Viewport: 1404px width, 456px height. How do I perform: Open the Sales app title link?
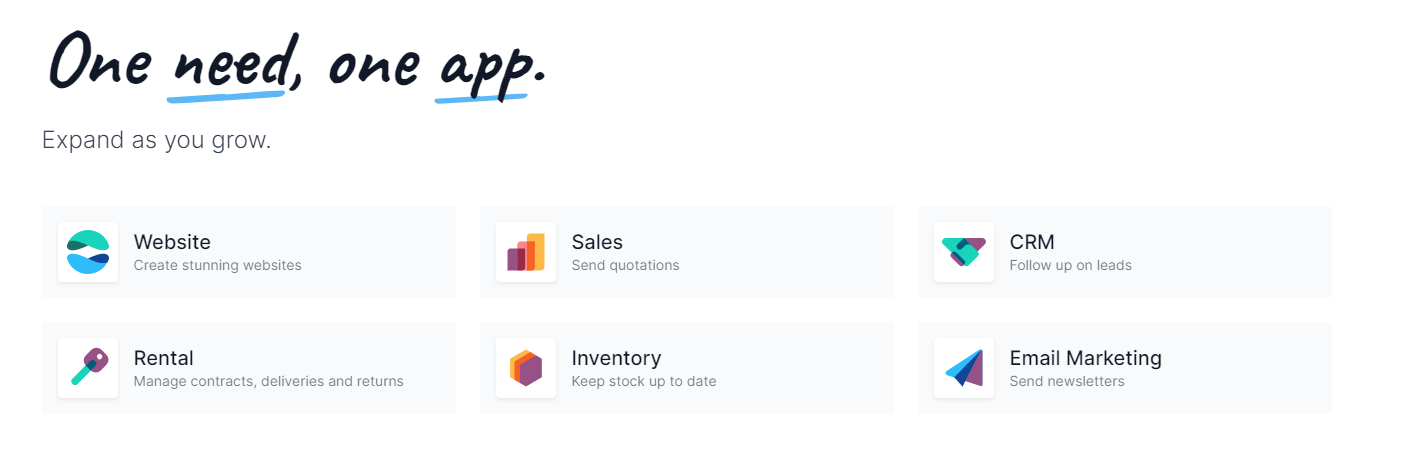click(597, 242)
